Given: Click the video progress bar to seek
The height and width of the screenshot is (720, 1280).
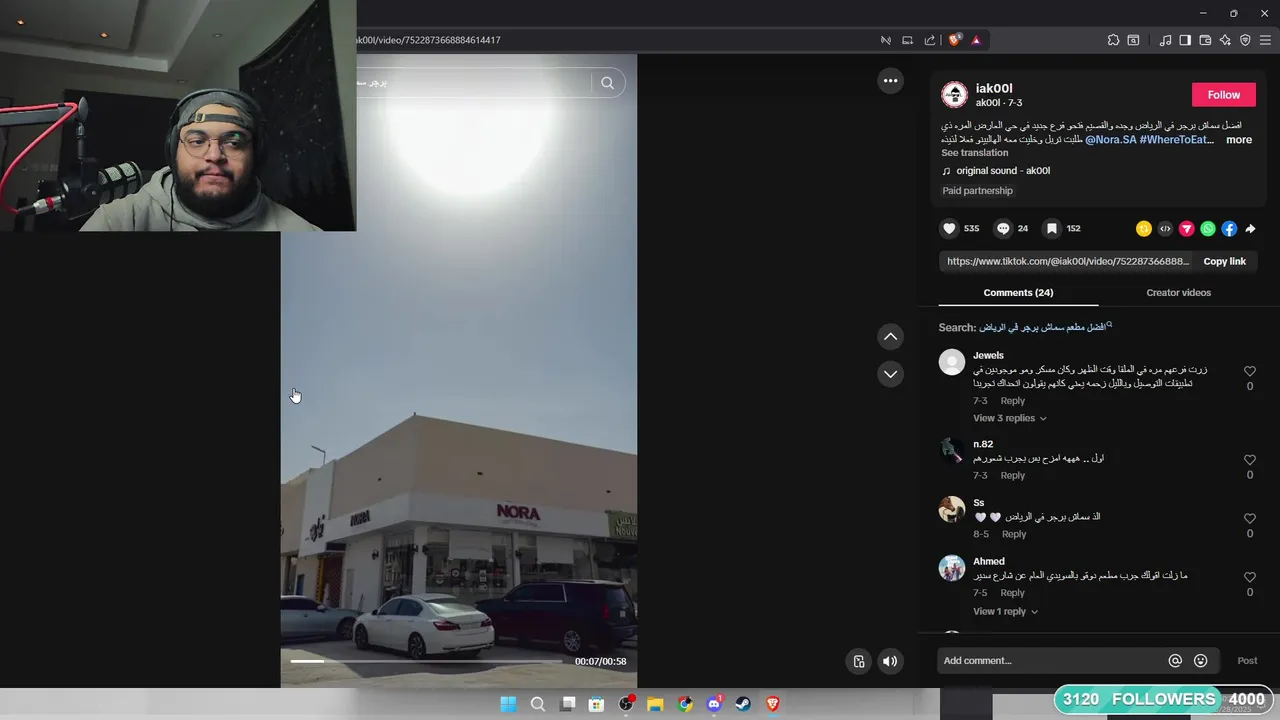Looking at the screenshot, I should [x=427, y=661].
